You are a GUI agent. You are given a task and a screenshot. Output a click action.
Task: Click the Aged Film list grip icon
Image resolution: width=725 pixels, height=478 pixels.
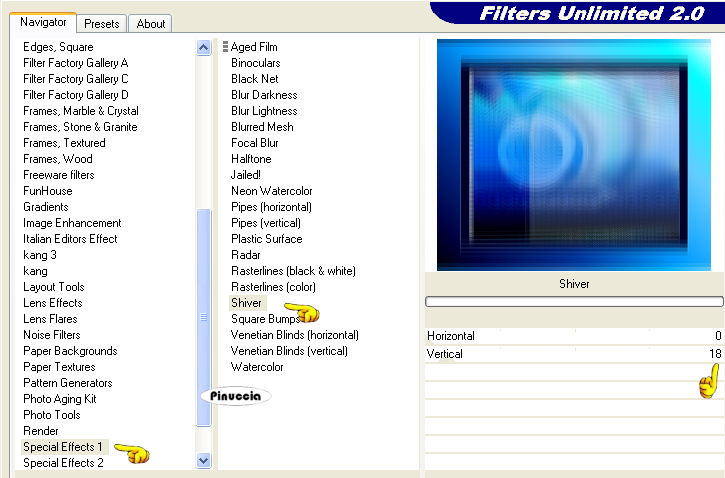point(225,46)
